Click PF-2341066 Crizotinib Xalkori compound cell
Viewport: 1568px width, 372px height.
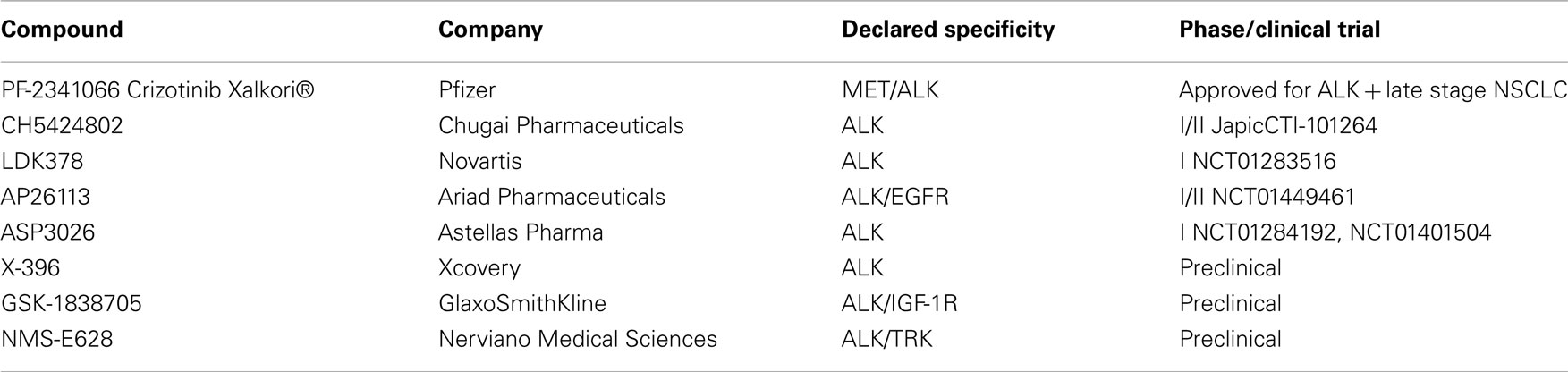[157, 90]
